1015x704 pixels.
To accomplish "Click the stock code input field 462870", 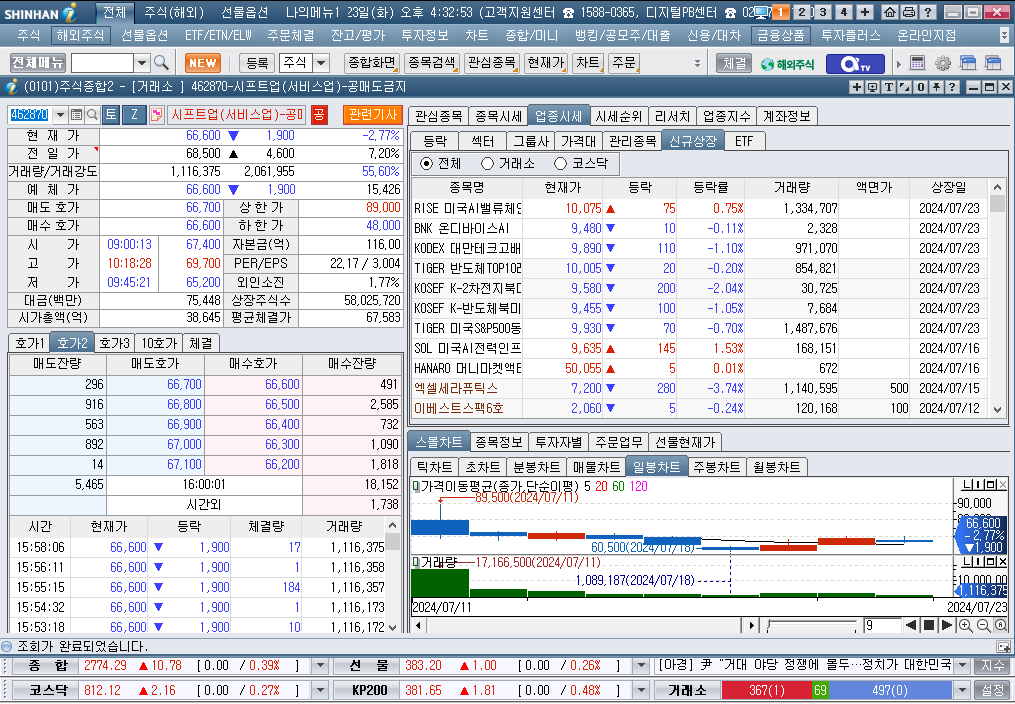I will pyautogui.click(x=30, y=115).
